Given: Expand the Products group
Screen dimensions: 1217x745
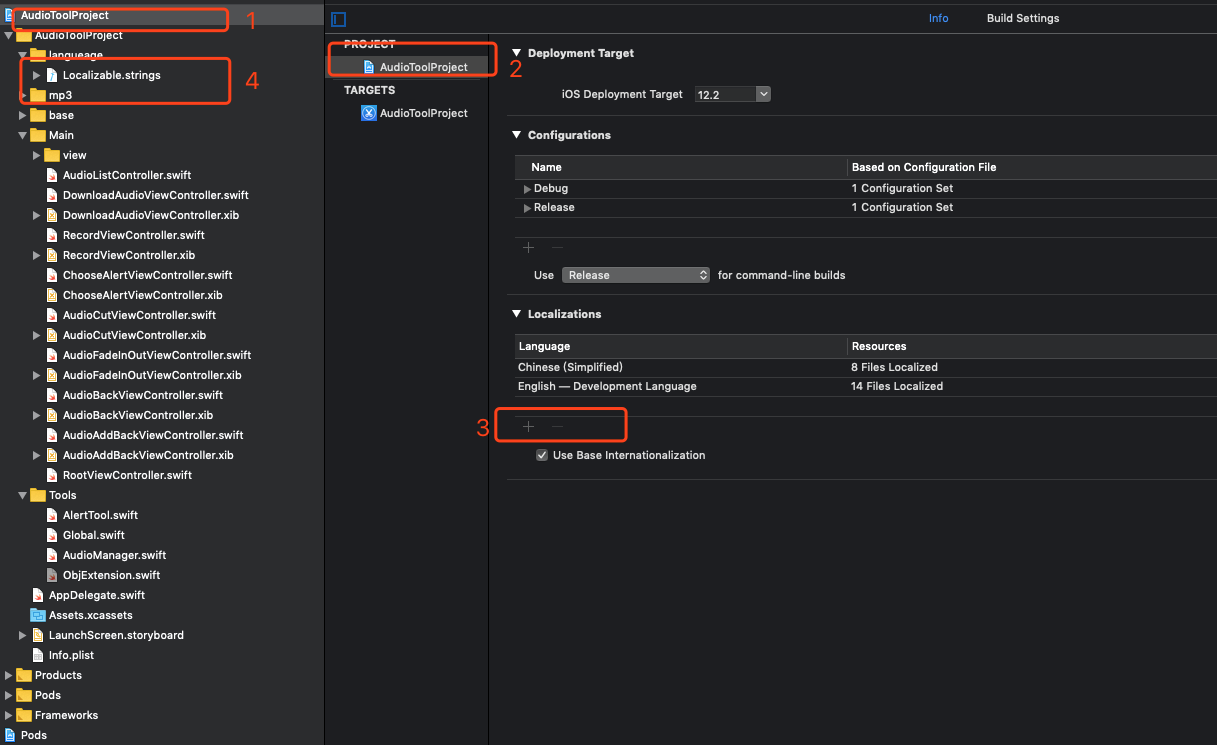Looking at the screenshot, I should coord(9,675).
